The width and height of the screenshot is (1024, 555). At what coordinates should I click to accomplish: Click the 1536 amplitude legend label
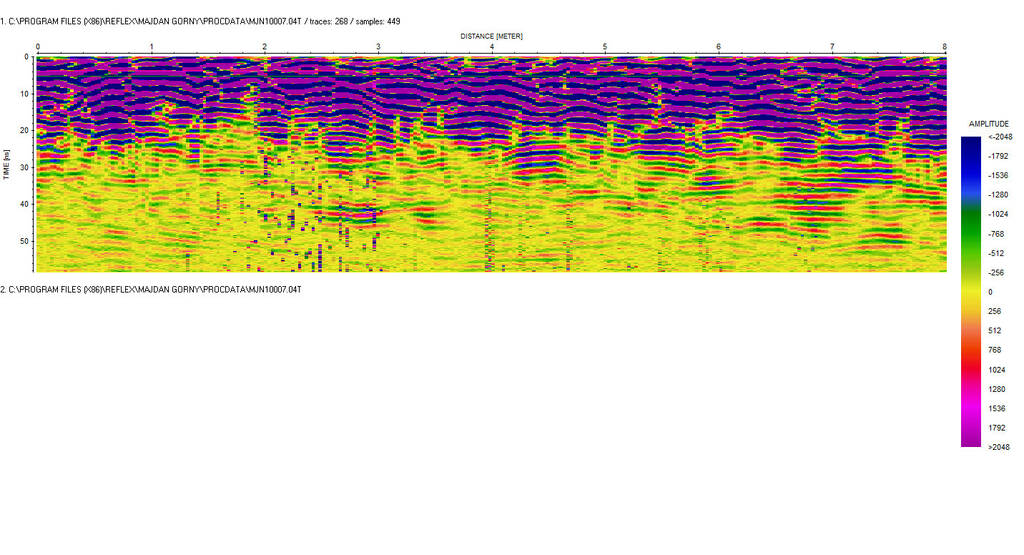pyautogui.click(x=997, y=408)
